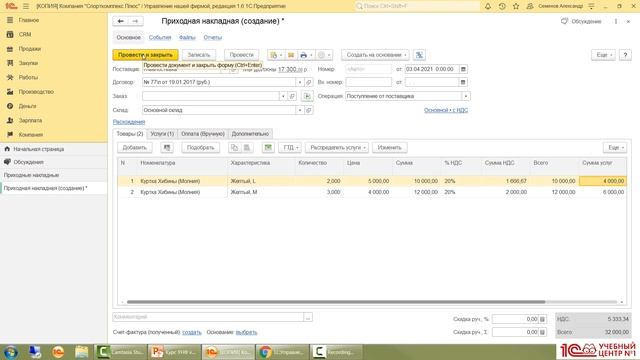
Task: Click the Сумма услуг cell 4 000,00
Action: pyautogui.click(x=603, y=181)
